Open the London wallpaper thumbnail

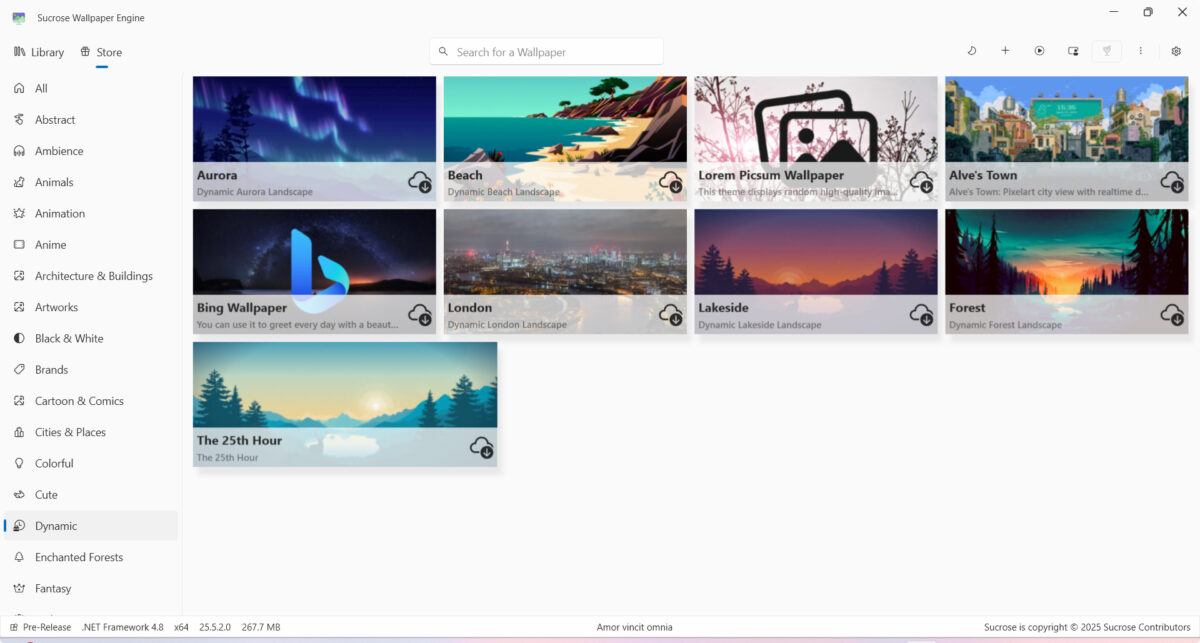click(x=564, y=250)
